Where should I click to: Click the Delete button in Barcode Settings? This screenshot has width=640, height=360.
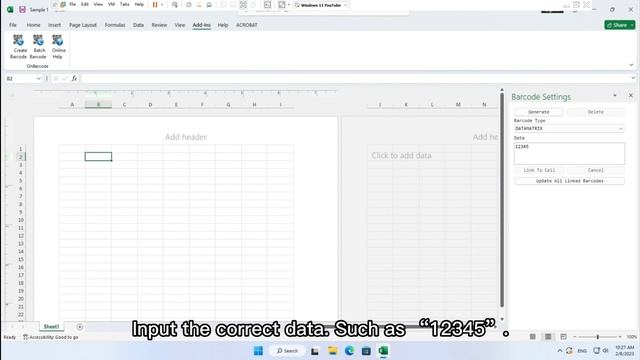pos(596,112)
